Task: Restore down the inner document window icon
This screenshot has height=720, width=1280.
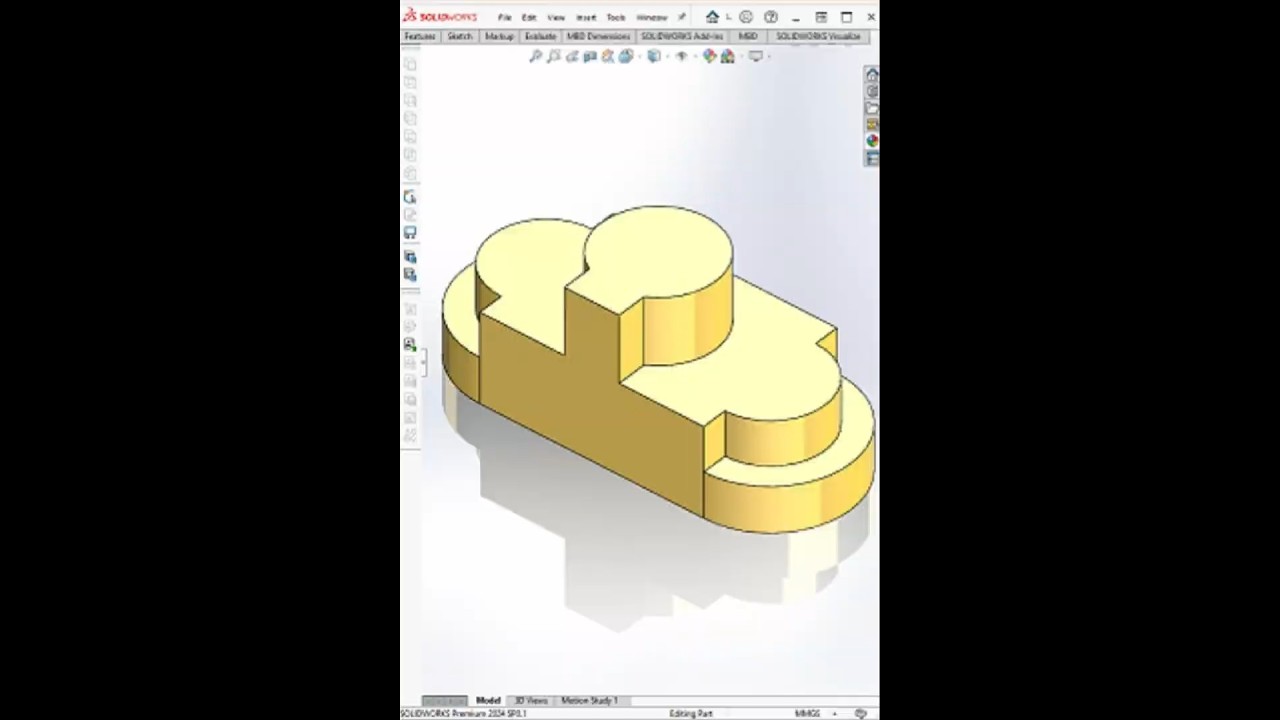Action: point(821,17)
